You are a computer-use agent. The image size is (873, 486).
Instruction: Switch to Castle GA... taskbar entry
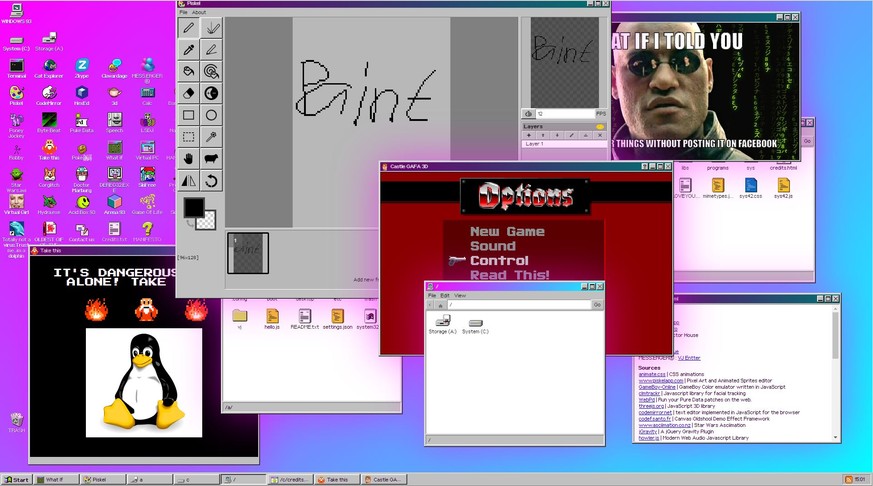[384, 479]
